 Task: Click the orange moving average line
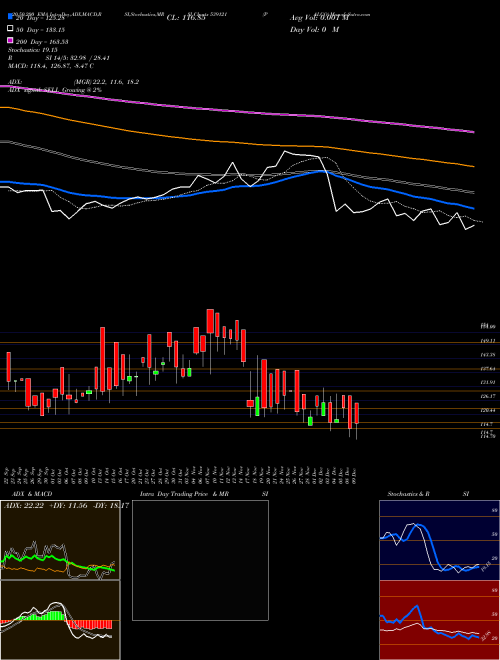click(236, 144)
